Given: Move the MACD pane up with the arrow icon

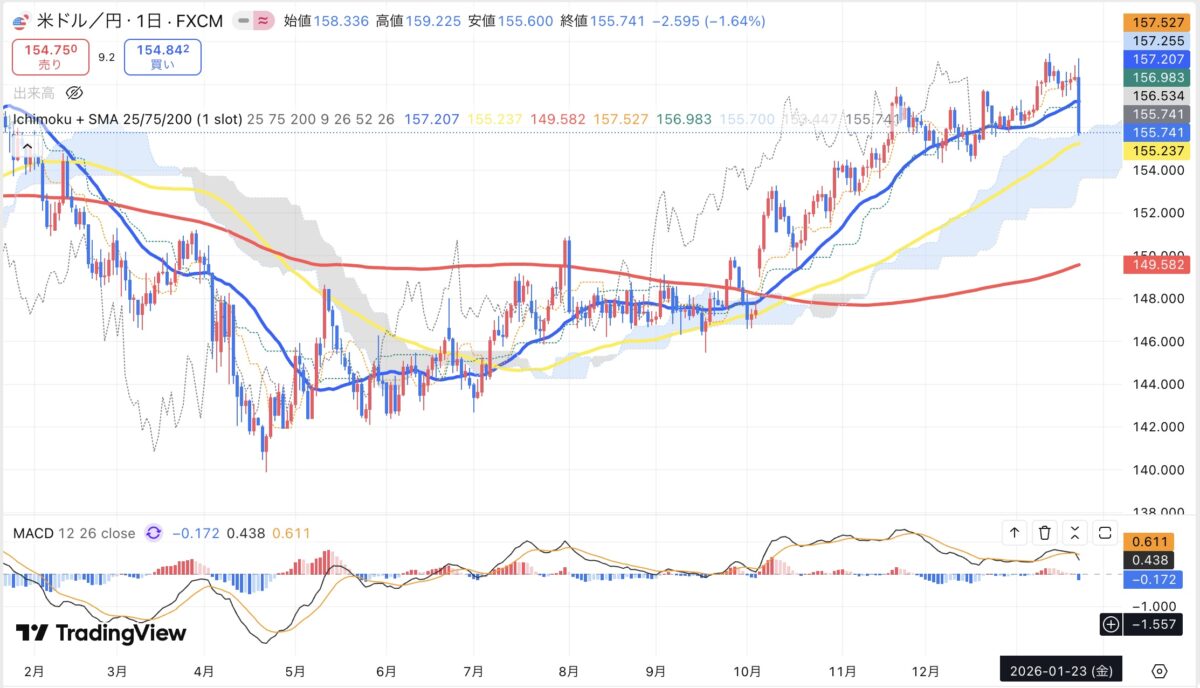Looking at the screenshot, I should 1014,533.
